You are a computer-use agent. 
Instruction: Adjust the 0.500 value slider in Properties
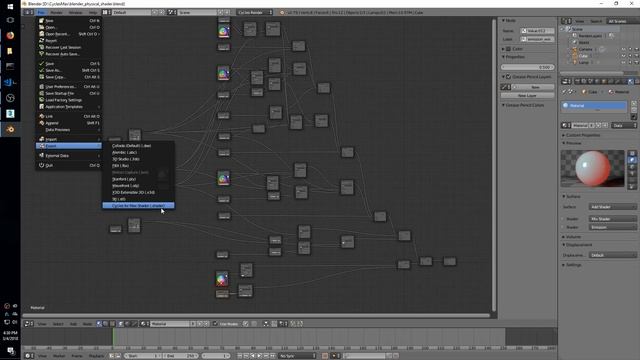[x=527, y=67]
